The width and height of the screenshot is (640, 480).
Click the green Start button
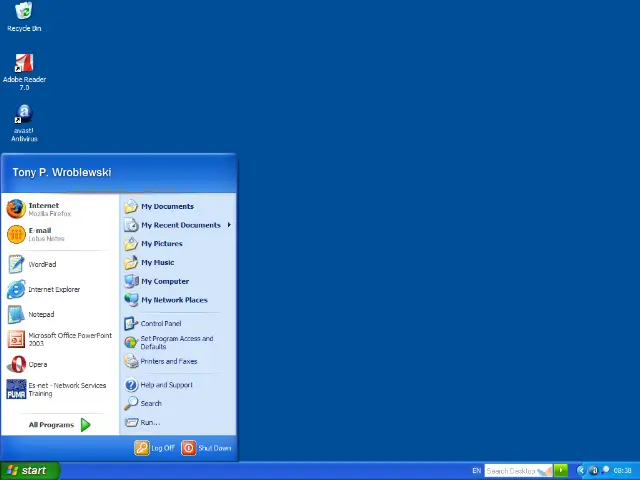[29, 470]
